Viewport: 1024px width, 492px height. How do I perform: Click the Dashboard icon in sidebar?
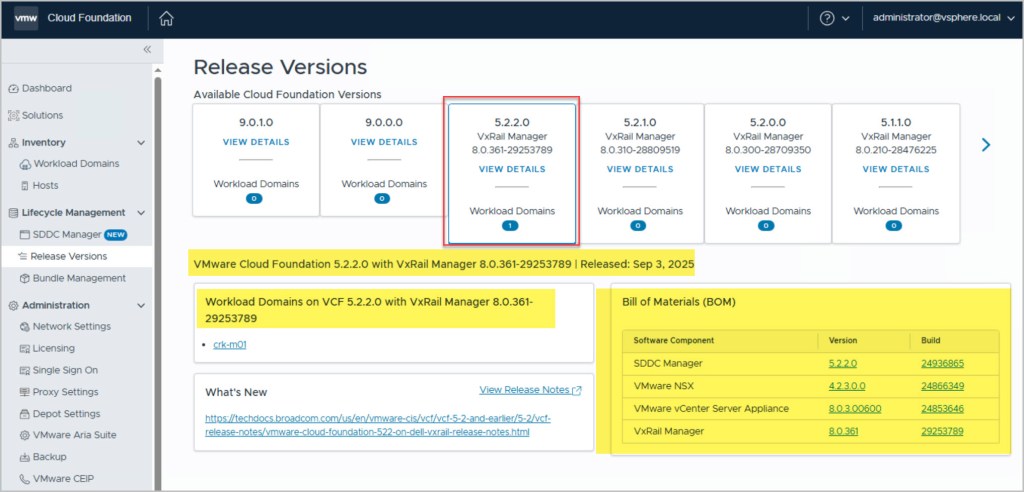point(13,89)
